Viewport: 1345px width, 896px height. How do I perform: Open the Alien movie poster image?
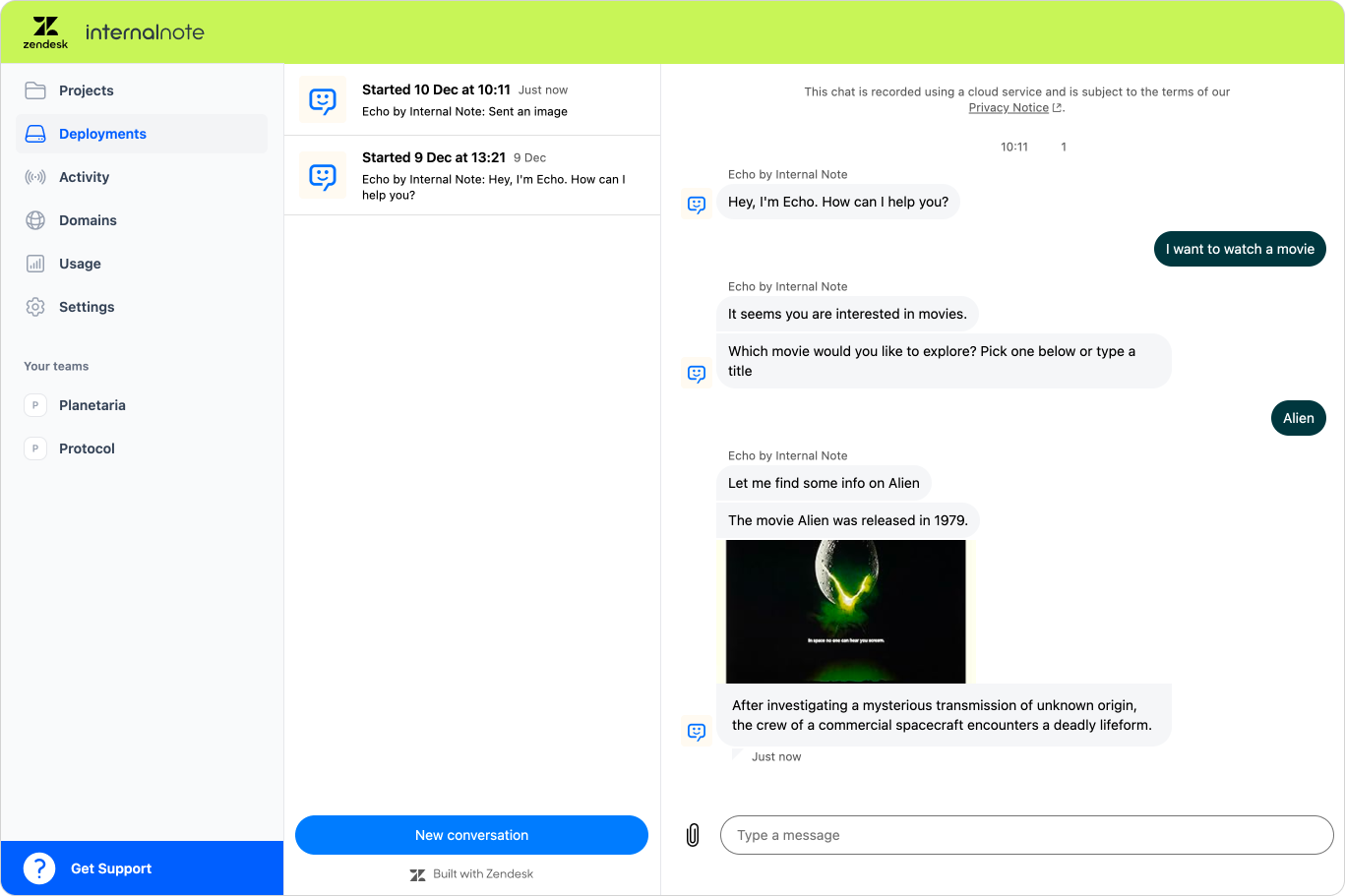(x=845, y=611)
